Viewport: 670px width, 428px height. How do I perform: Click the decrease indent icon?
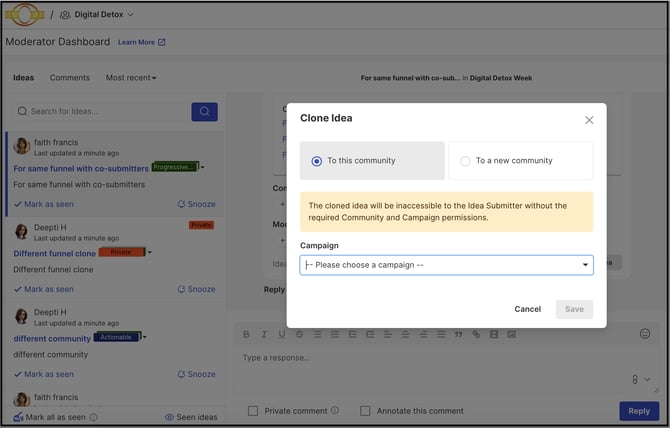(x=352, y=334)
